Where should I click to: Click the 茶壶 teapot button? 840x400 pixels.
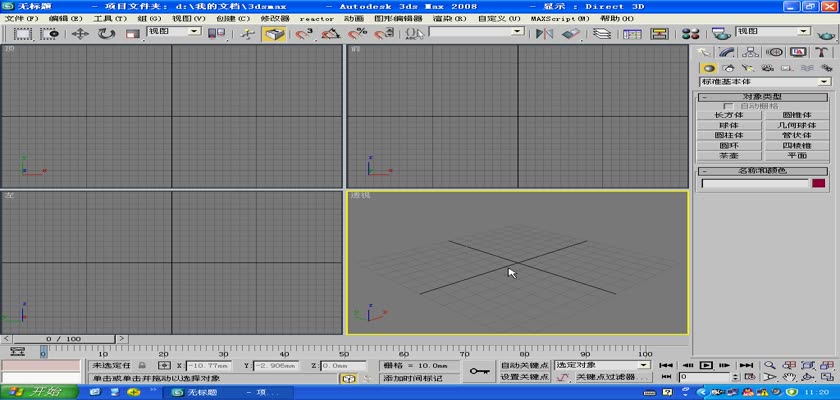(729, 156)
